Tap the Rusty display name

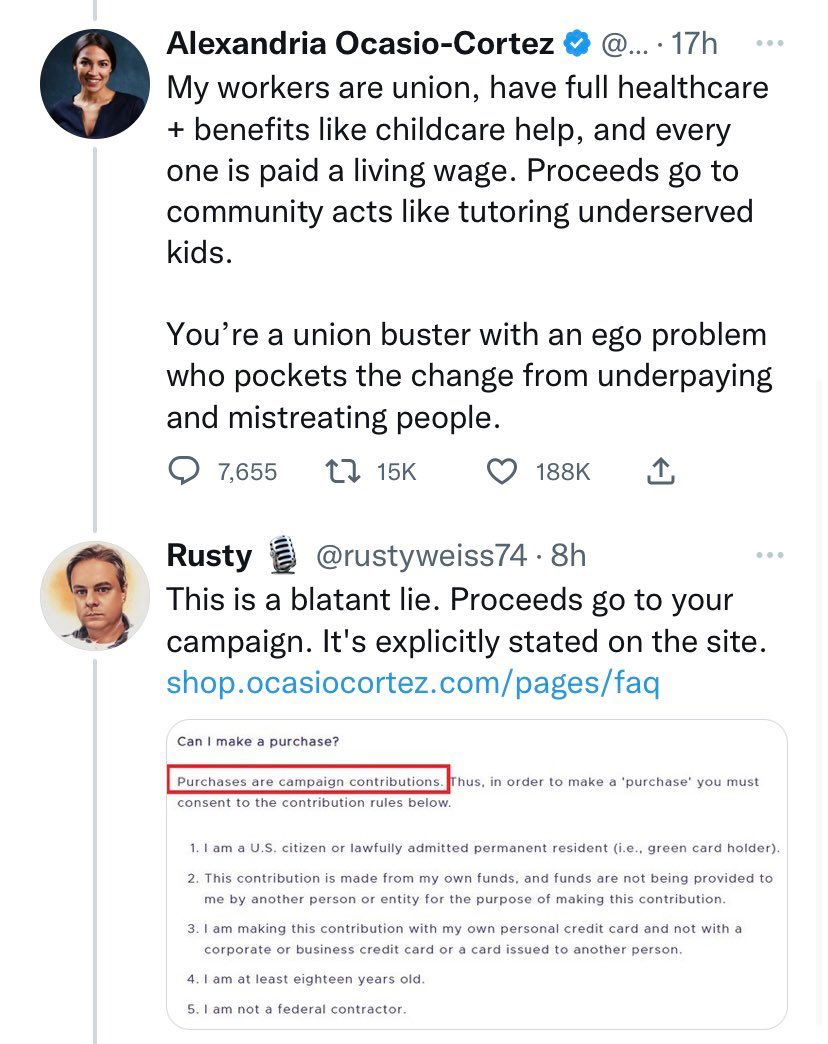pyautogui.click(x=209, y=555)
